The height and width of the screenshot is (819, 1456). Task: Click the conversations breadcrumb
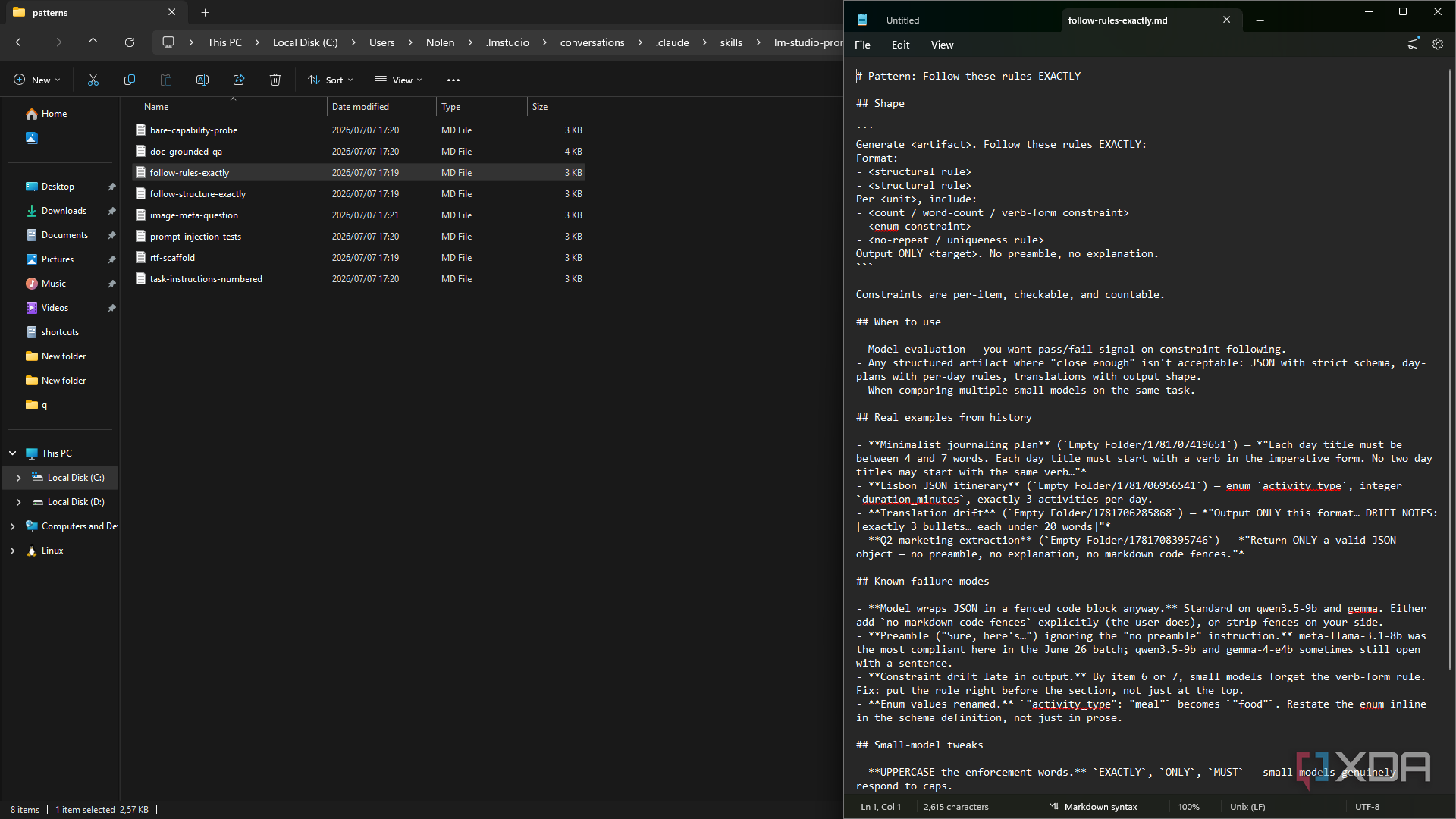(x=592, y=42)
